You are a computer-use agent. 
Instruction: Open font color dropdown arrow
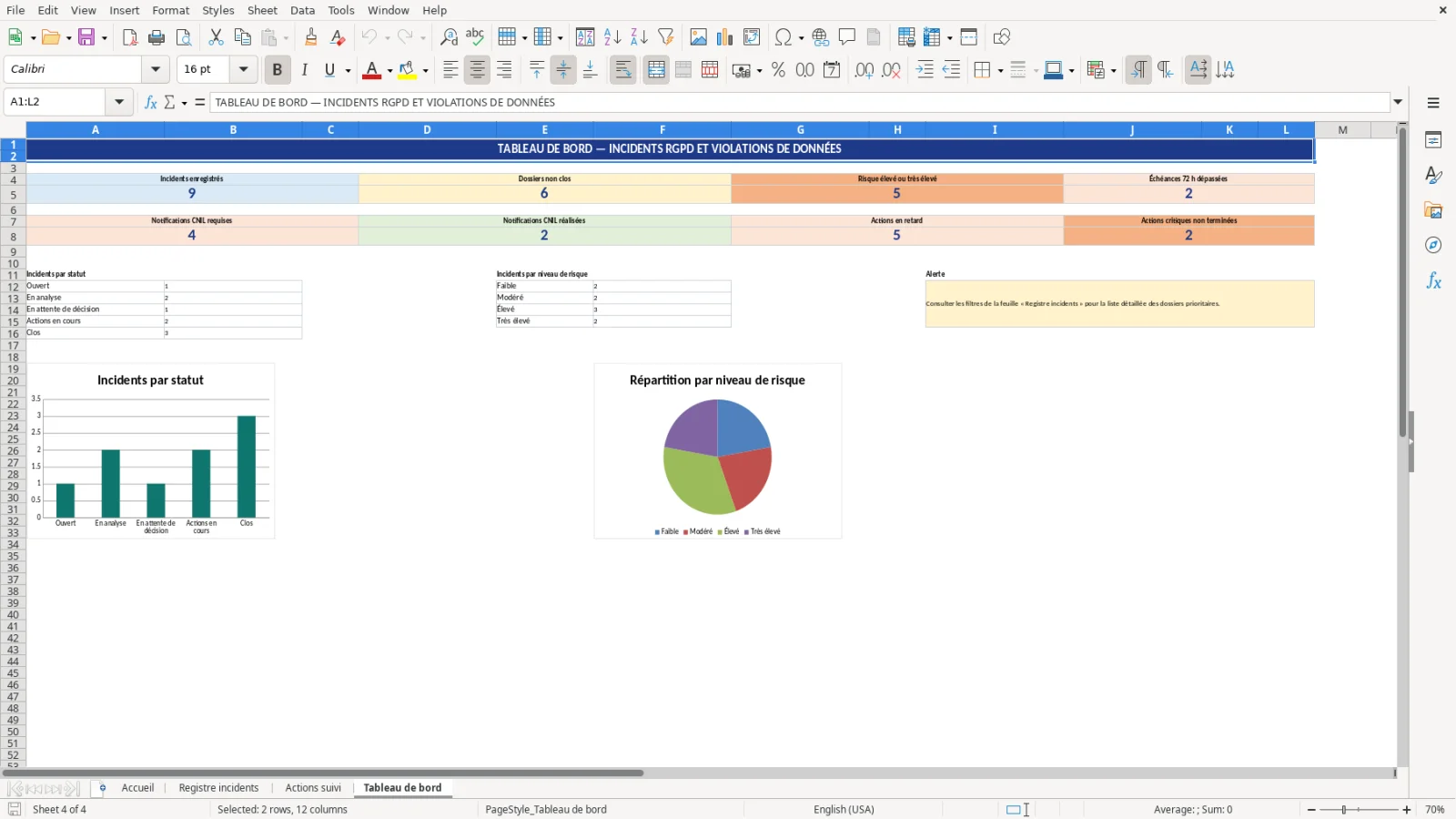coord(389,71)
